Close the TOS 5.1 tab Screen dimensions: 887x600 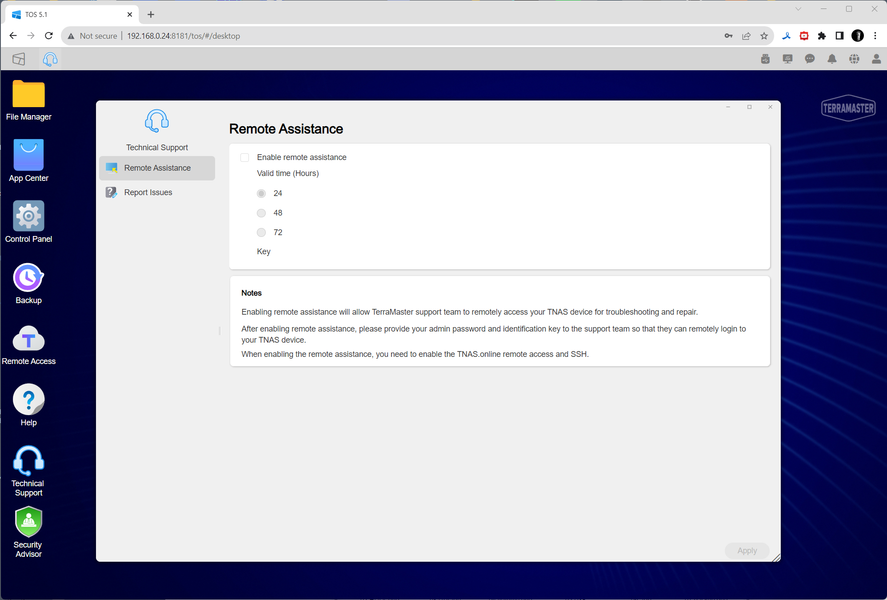[130, 14]
